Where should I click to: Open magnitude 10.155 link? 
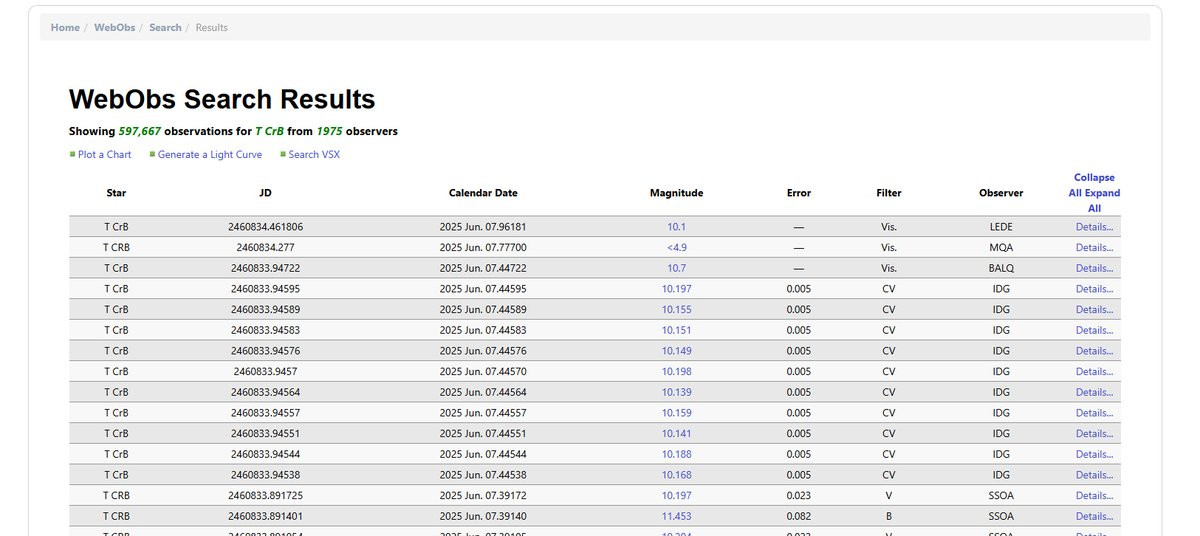676,309
